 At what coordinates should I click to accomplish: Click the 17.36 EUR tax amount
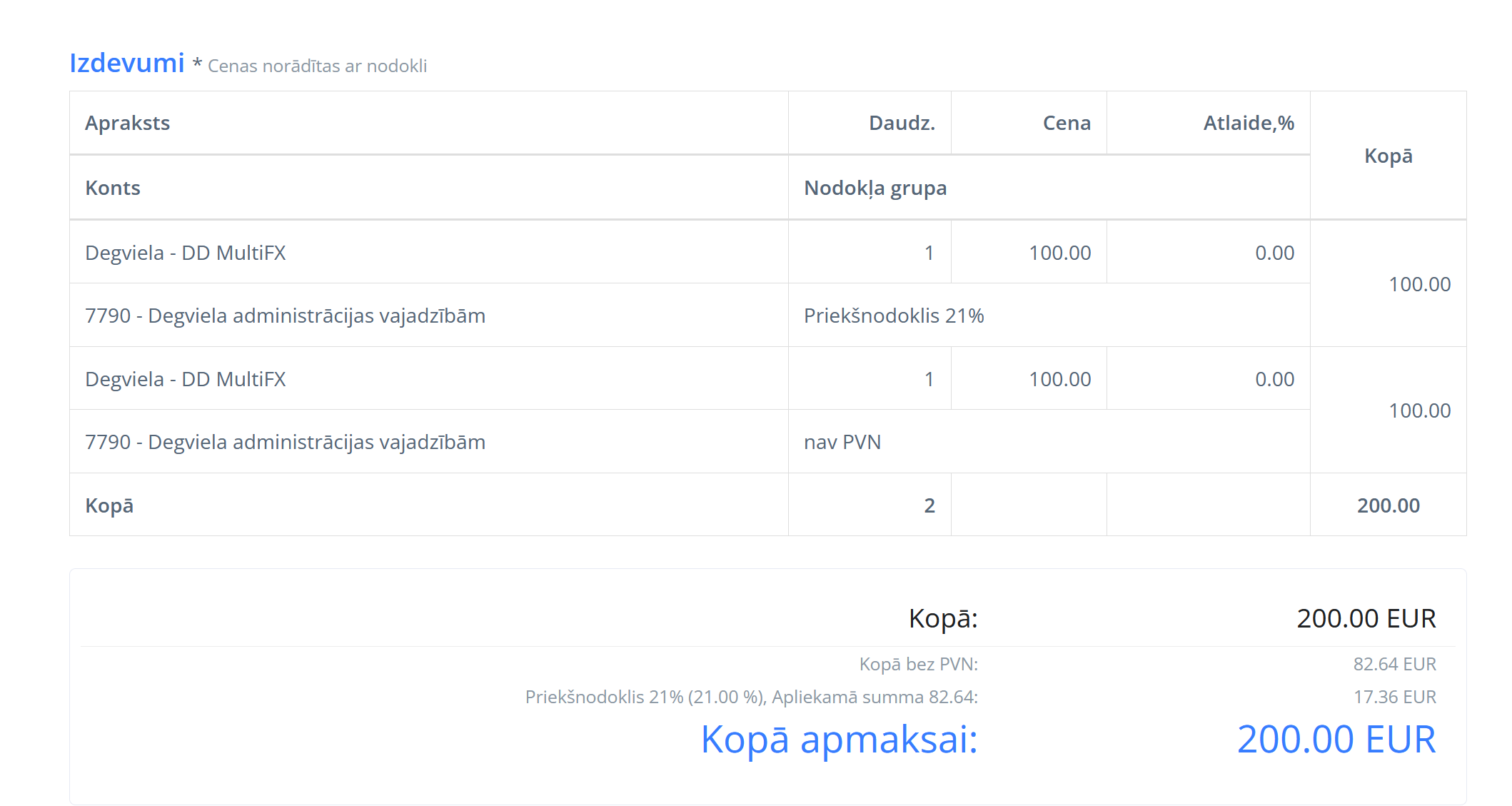(1394, 697)
